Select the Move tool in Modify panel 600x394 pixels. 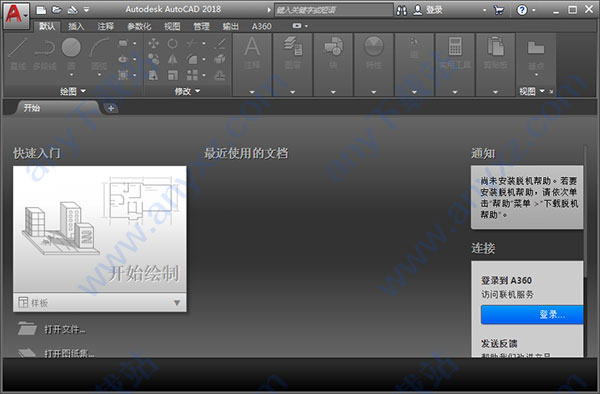153,43
